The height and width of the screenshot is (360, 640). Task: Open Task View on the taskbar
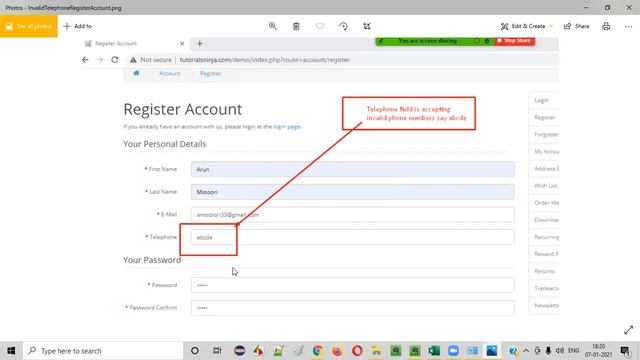(x=217, y=351)
